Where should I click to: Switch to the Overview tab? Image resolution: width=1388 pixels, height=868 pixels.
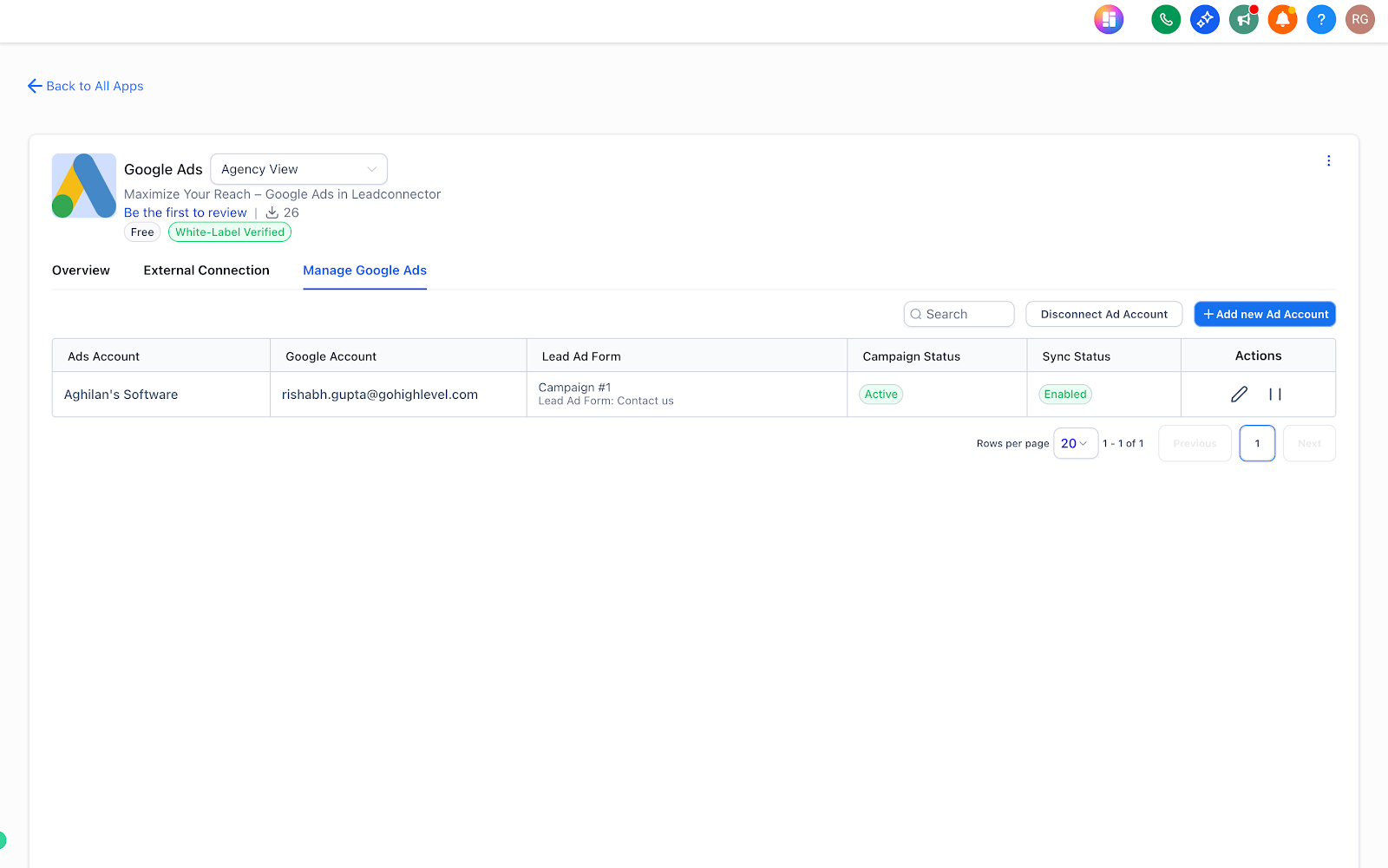pos(81,271)
